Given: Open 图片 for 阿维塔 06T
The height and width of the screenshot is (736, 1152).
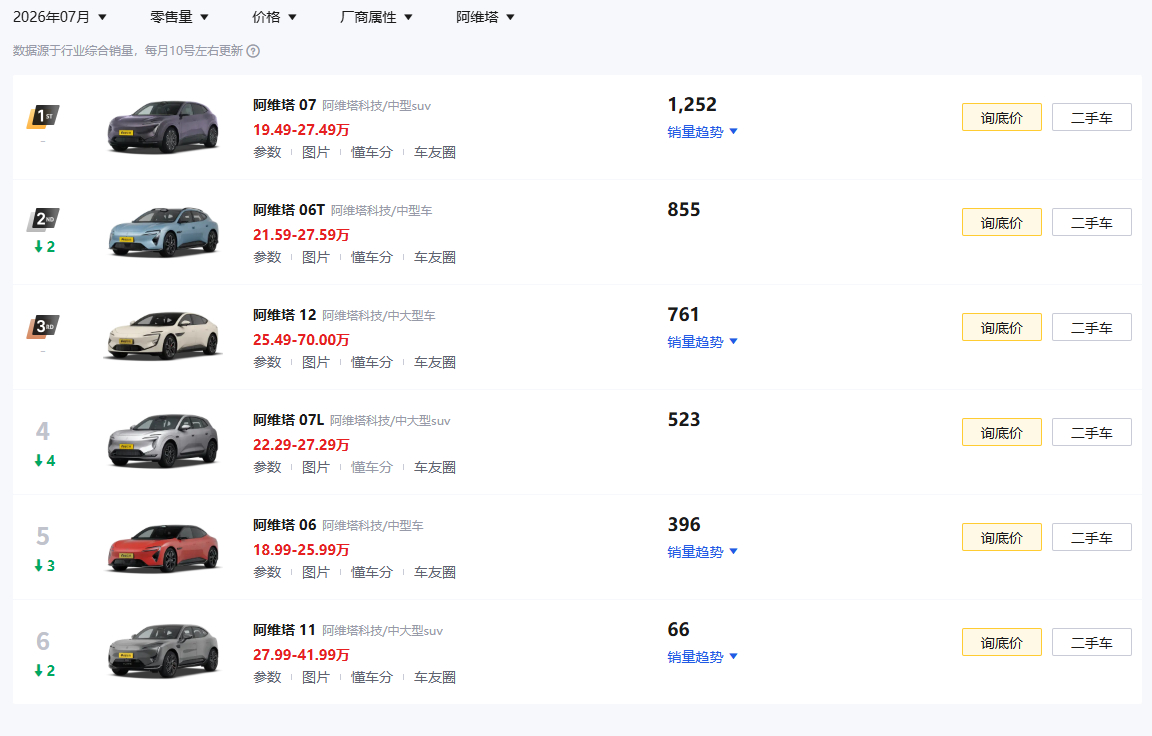Looking at the screenshot, I should tap(316, 257).
